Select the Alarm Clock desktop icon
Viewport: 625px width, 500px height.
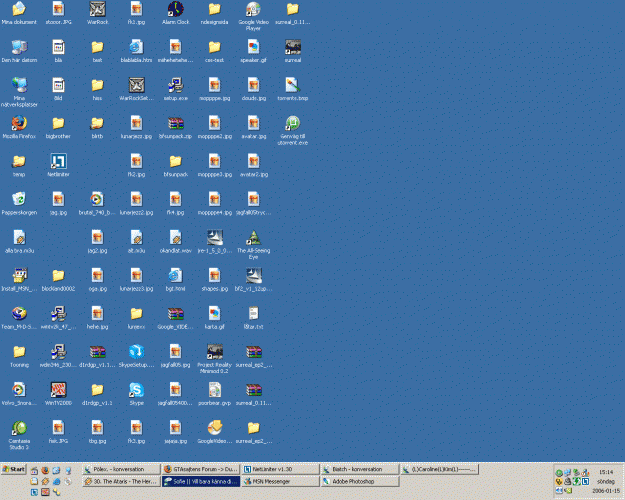point(175,9)
